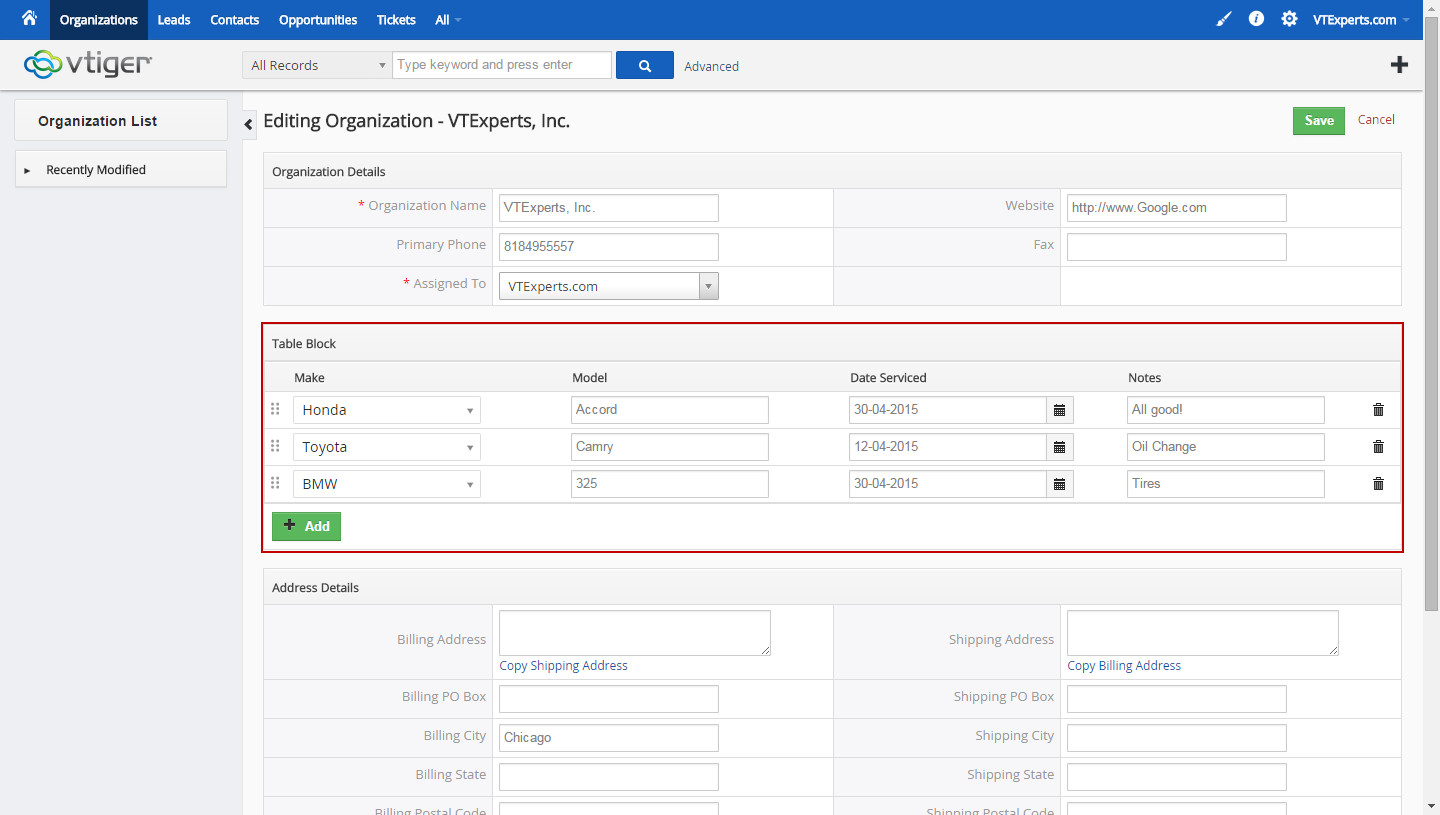Image resolution: width=1440 pixels, height=815 pixels.
Task: Open the VTExperts.com user menu
Action: pos(1361,20)
